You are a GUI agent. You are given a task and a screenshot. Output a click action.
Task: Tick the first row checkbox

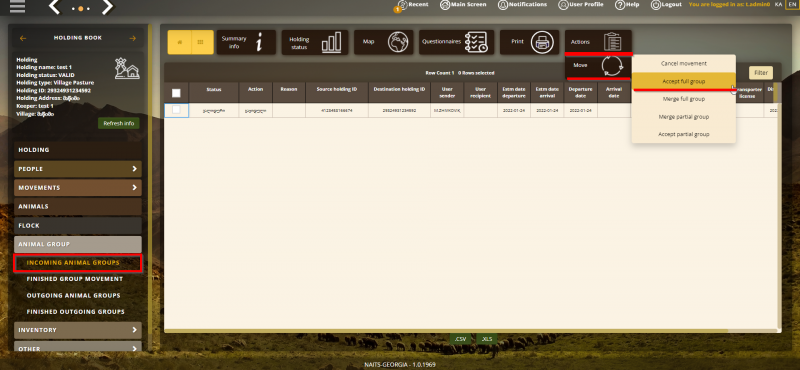pos(176,110)
